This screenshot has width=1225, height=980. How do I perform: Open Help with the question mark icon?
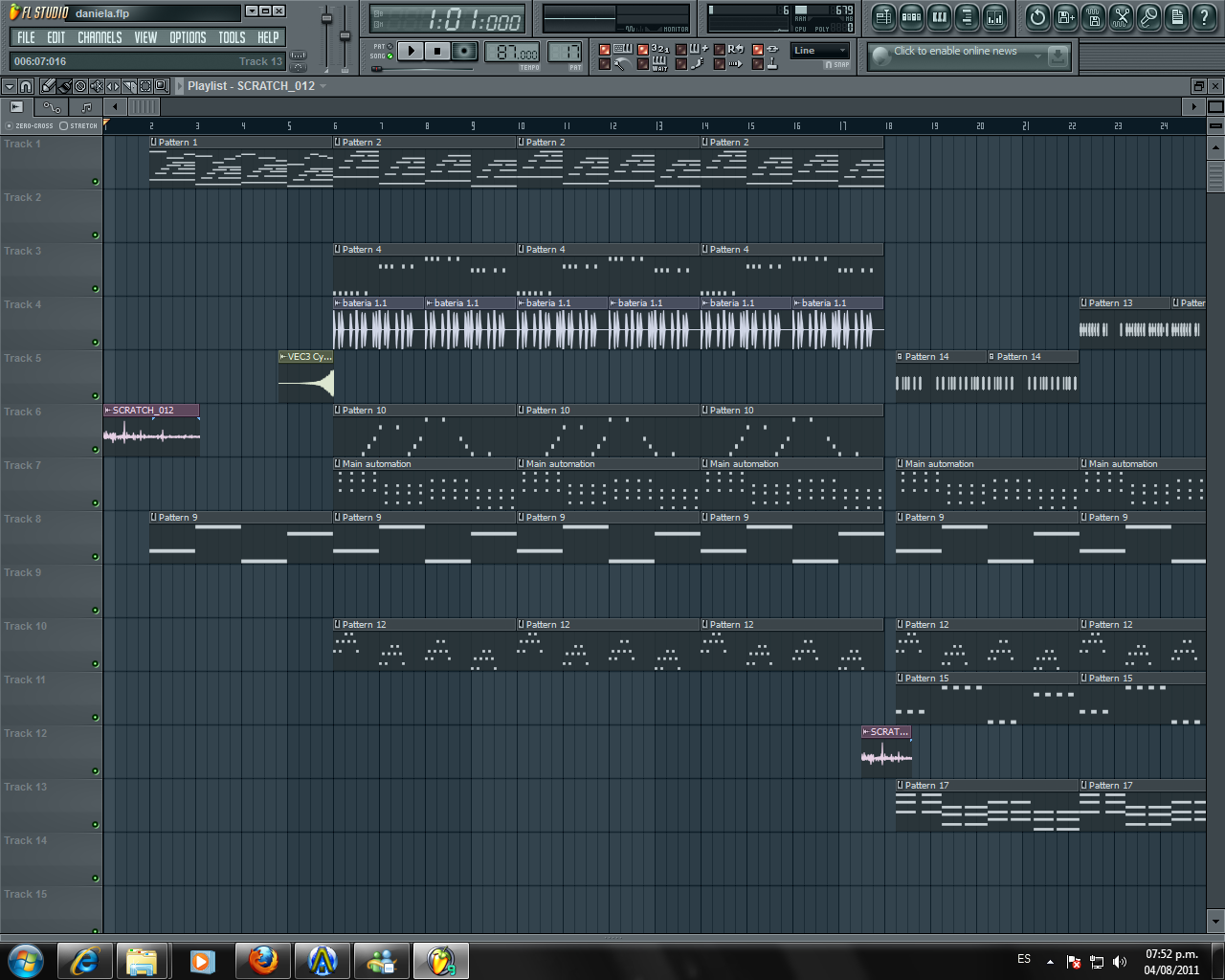coord(1203,17)
